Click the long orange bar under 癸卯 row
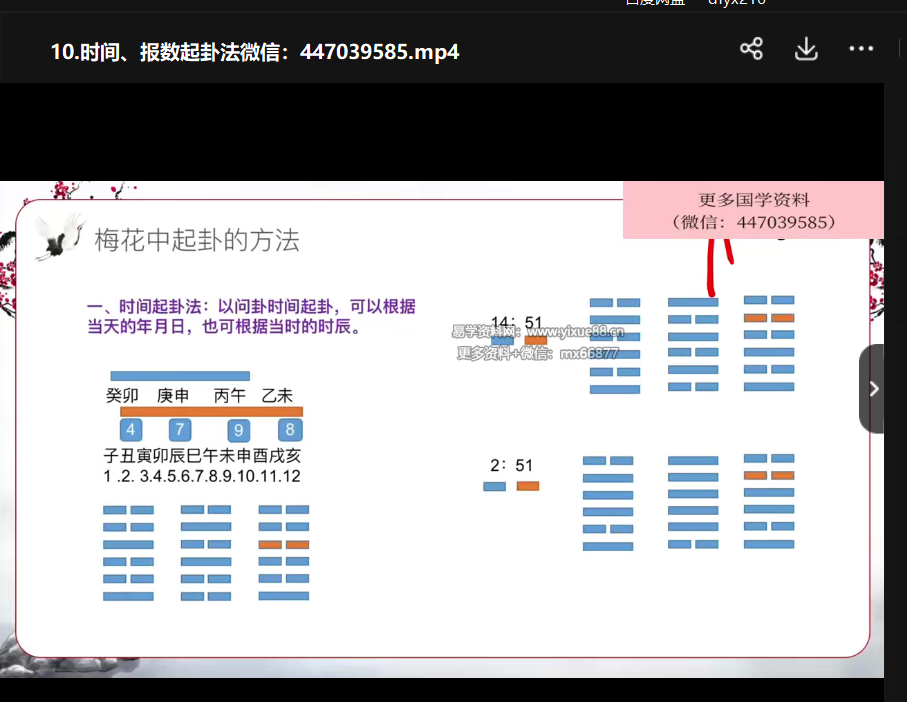This screenshot has height=702, width=907. click(x=211, y=411)
